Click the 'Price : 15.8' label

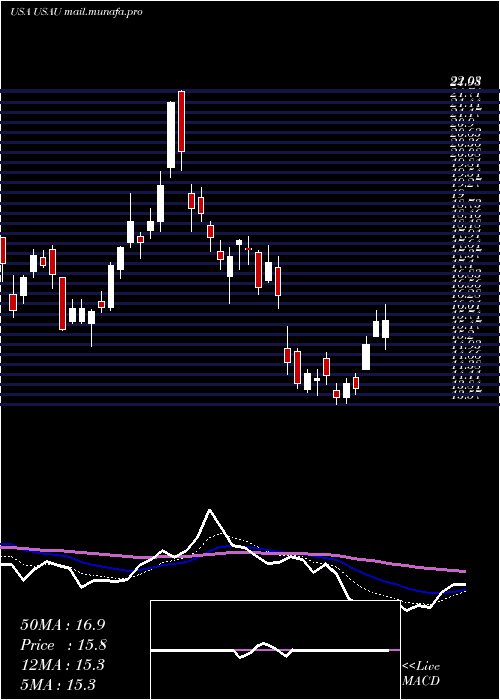pos(63,645)
